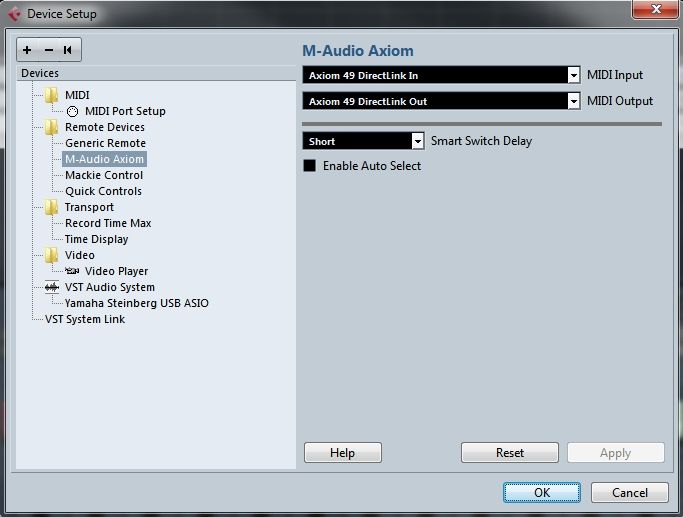Click the Devices column header
The image size is (683, 517).
tap(156, 73)
